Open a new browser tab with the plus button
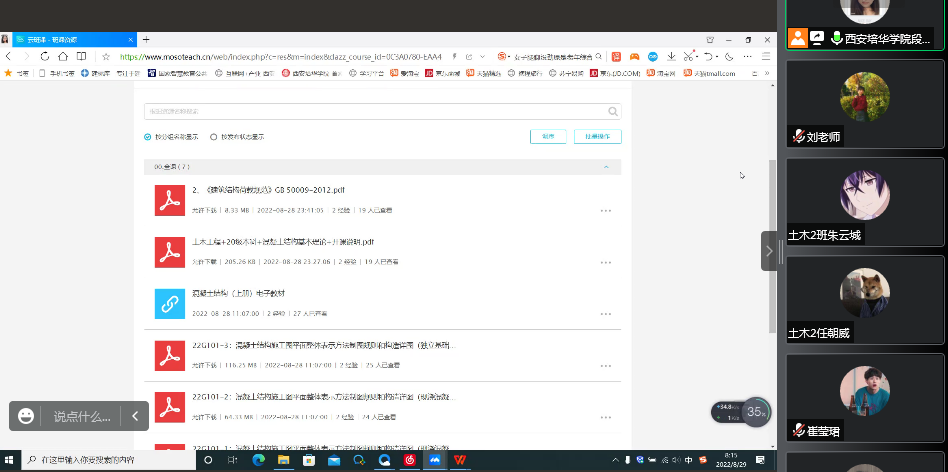This screenshot has width=948, height=472. click(x=146, y=39)
